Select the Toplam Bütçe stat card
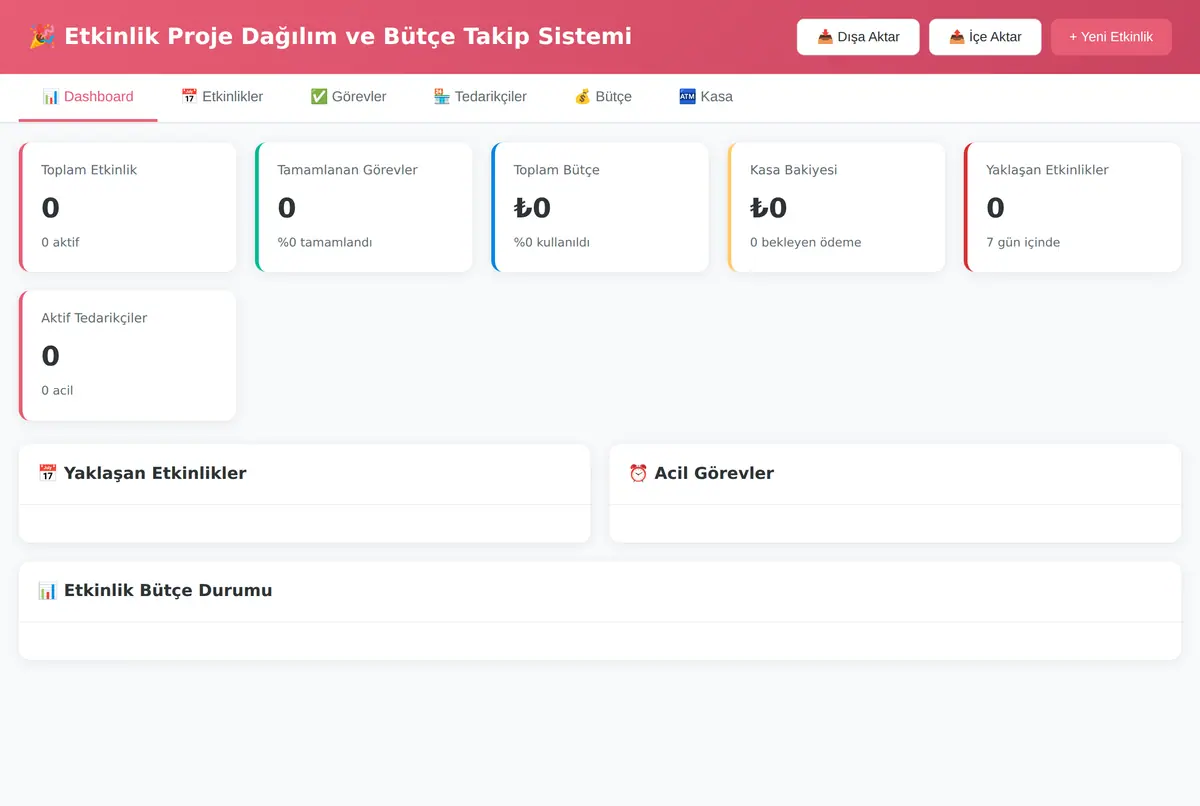Viewport: 1200px width, 806px height. click(600, 207)
